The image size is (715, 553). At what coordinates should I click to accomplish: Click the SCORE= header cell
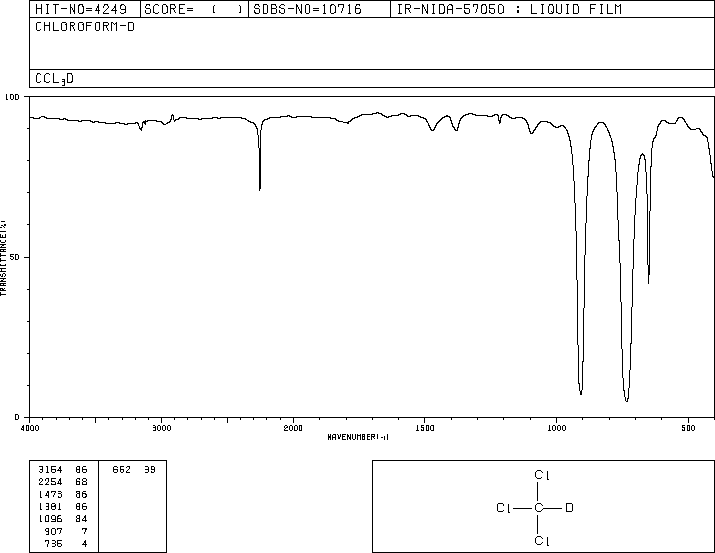pos(194,9)
